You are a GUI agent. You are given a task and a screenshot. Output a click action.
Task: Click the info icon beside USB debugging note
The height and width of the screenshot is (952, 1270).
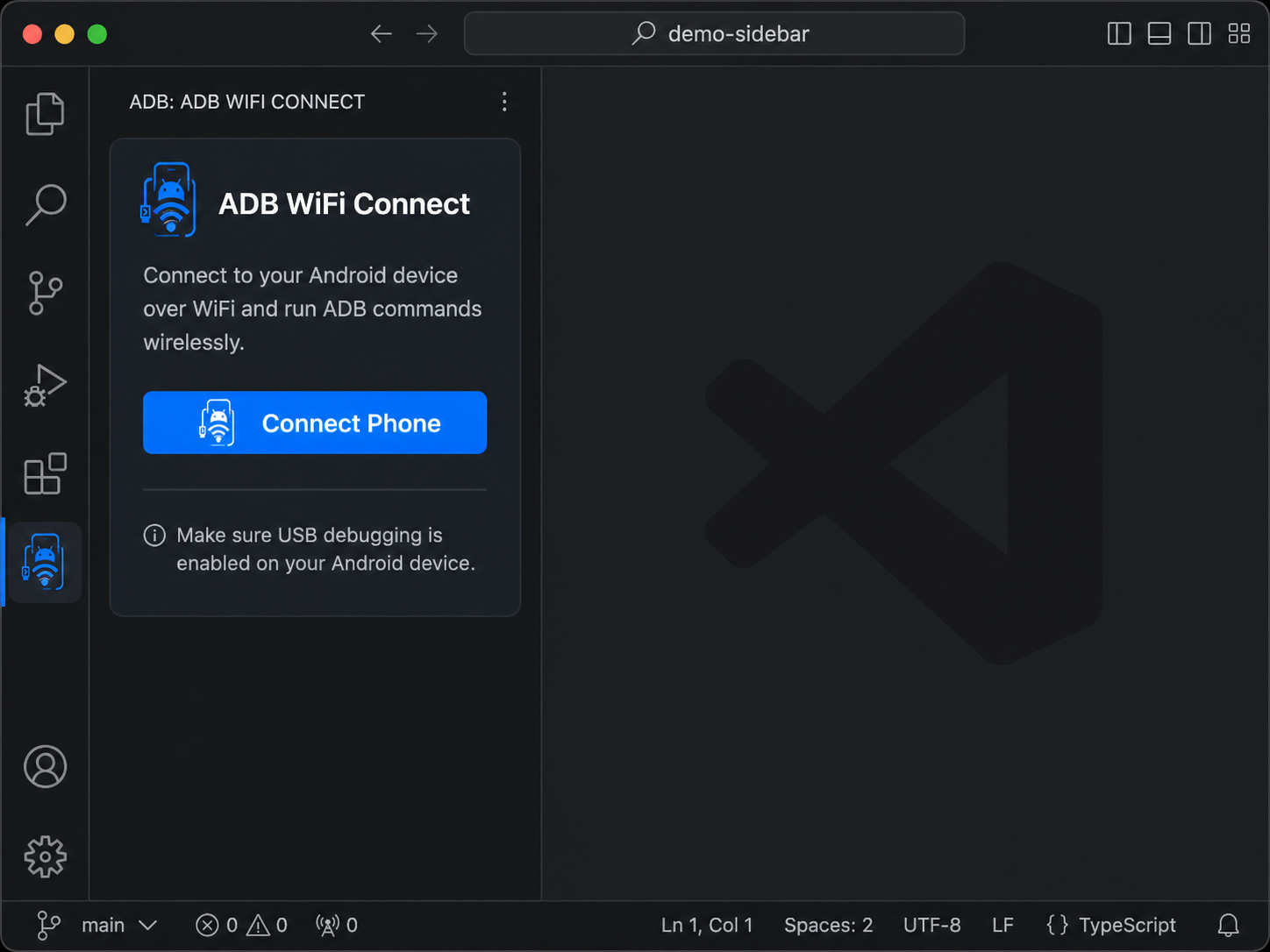click(x=154, y=535)
